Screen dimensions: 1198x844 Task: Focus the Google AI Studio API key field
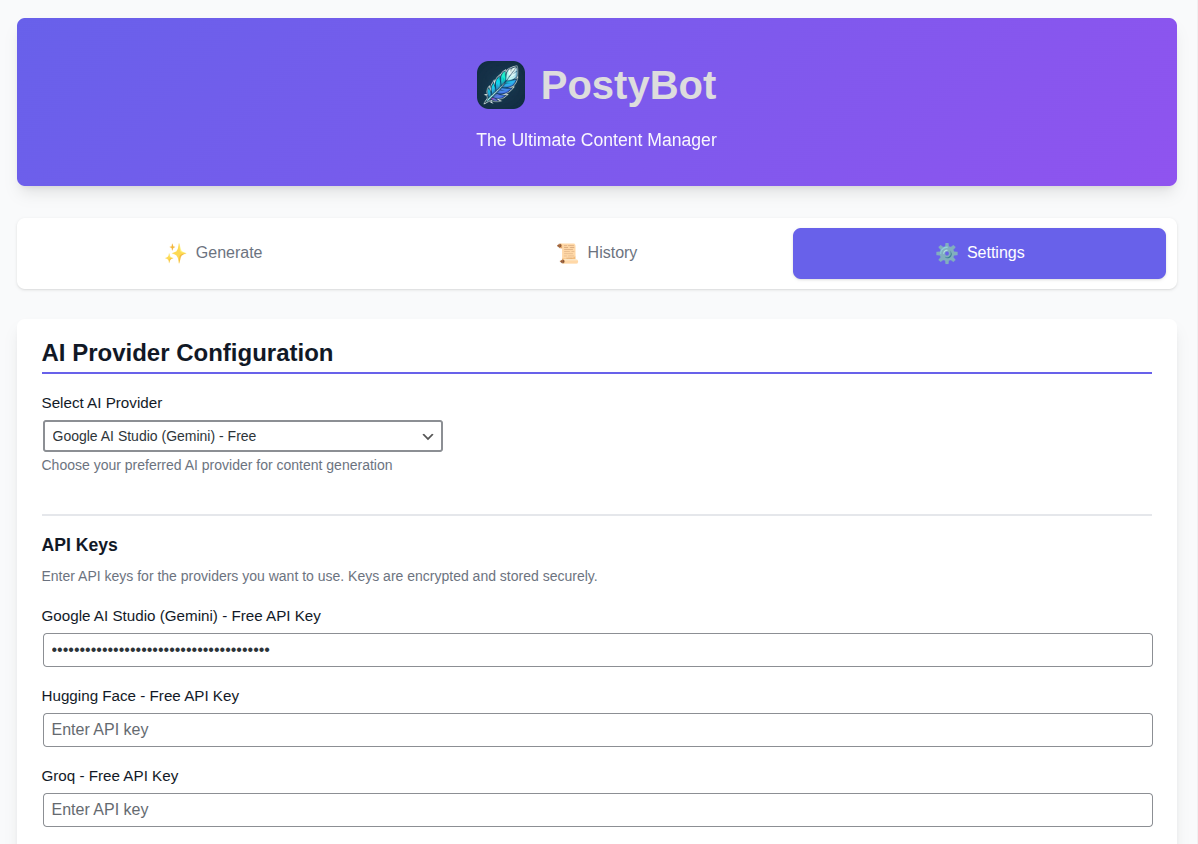(597, 650)
